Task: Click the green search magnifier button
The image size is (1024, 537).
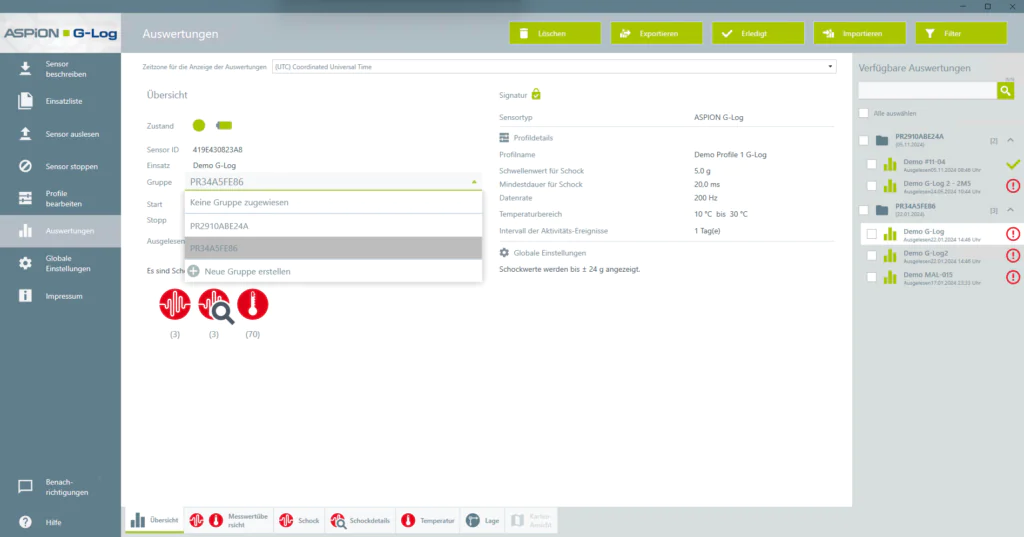Action: point(1005,91)
